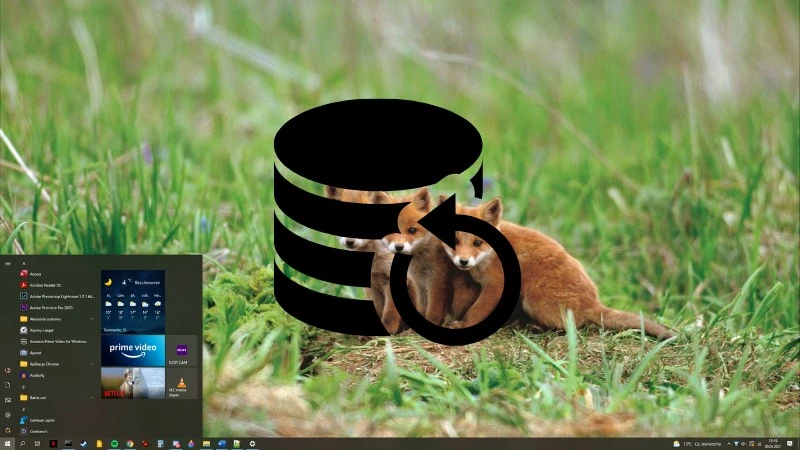Open Google Chrome from the taskbar
Screen dimensions: 800x450
coord(130,444)
